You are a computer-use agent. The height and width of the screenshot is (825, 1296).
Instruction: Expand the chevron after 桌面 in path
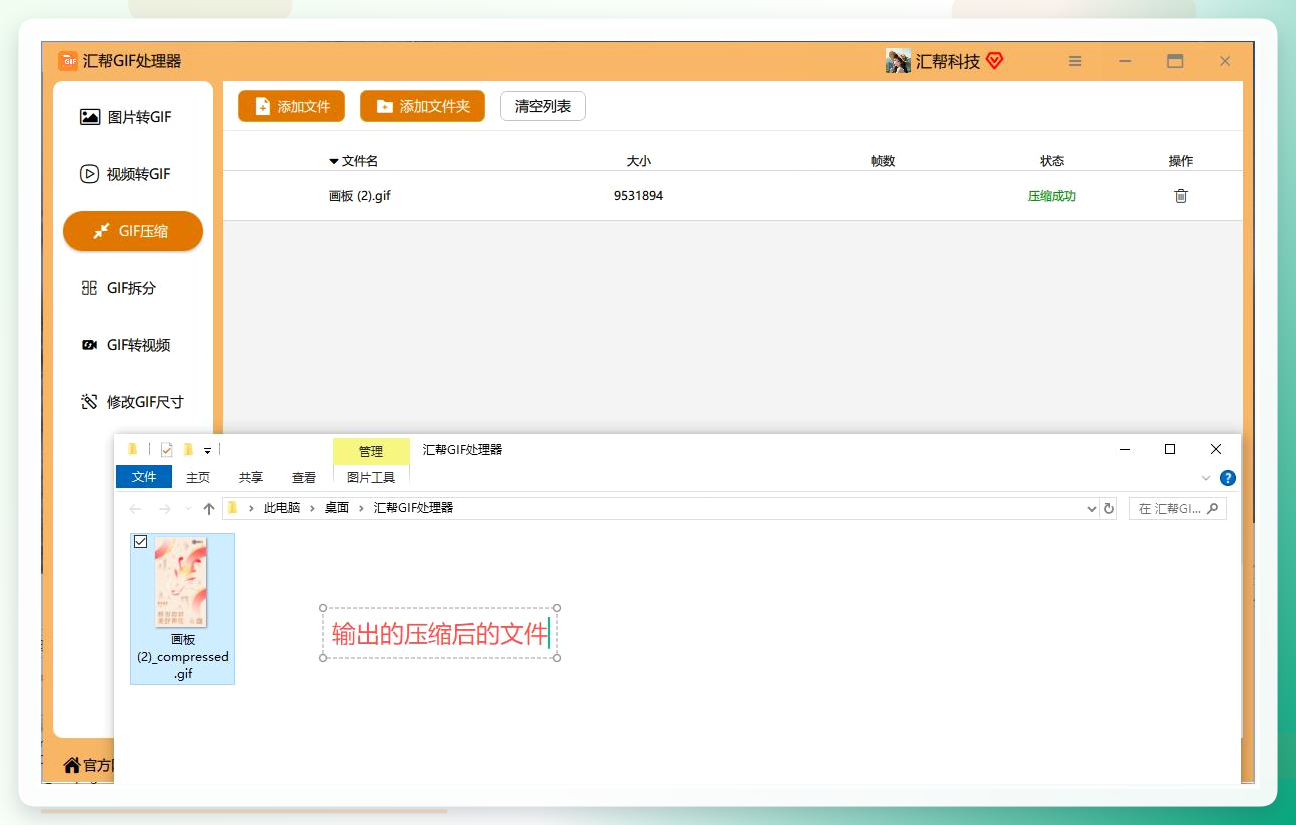click(361, 508)
